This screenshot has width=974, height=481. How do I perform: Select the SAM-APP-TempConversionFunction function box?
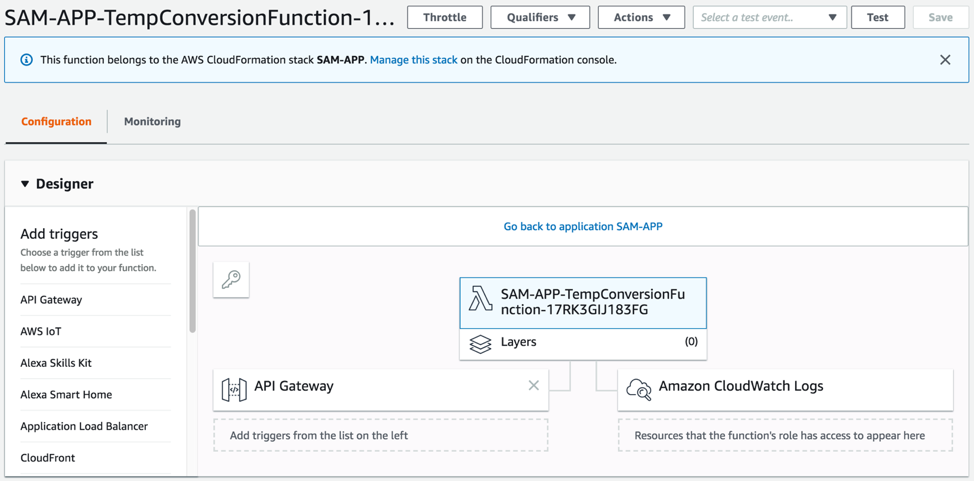[583, 303]
